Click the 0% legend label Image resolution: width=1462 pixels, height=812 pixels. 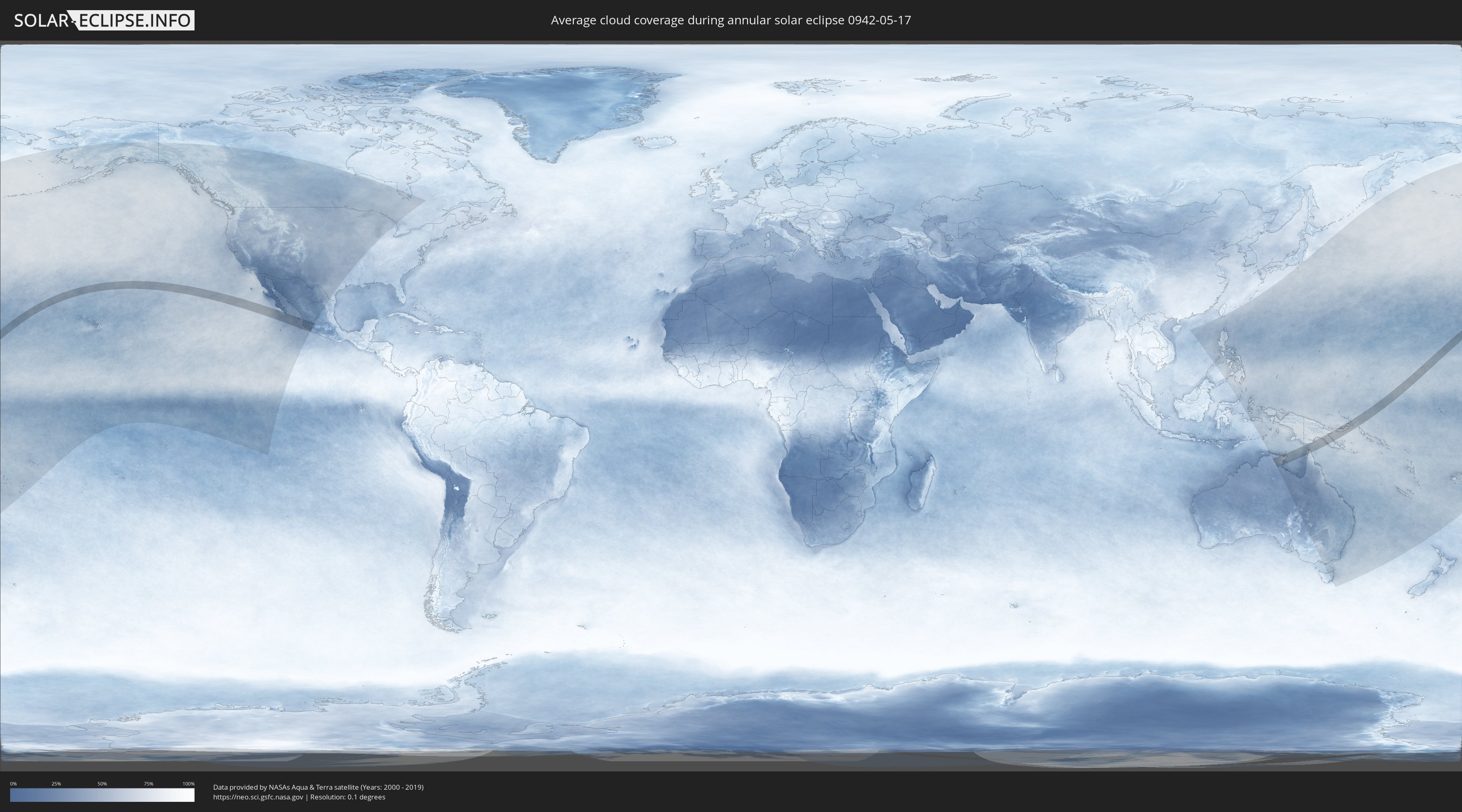click(13, 784)
